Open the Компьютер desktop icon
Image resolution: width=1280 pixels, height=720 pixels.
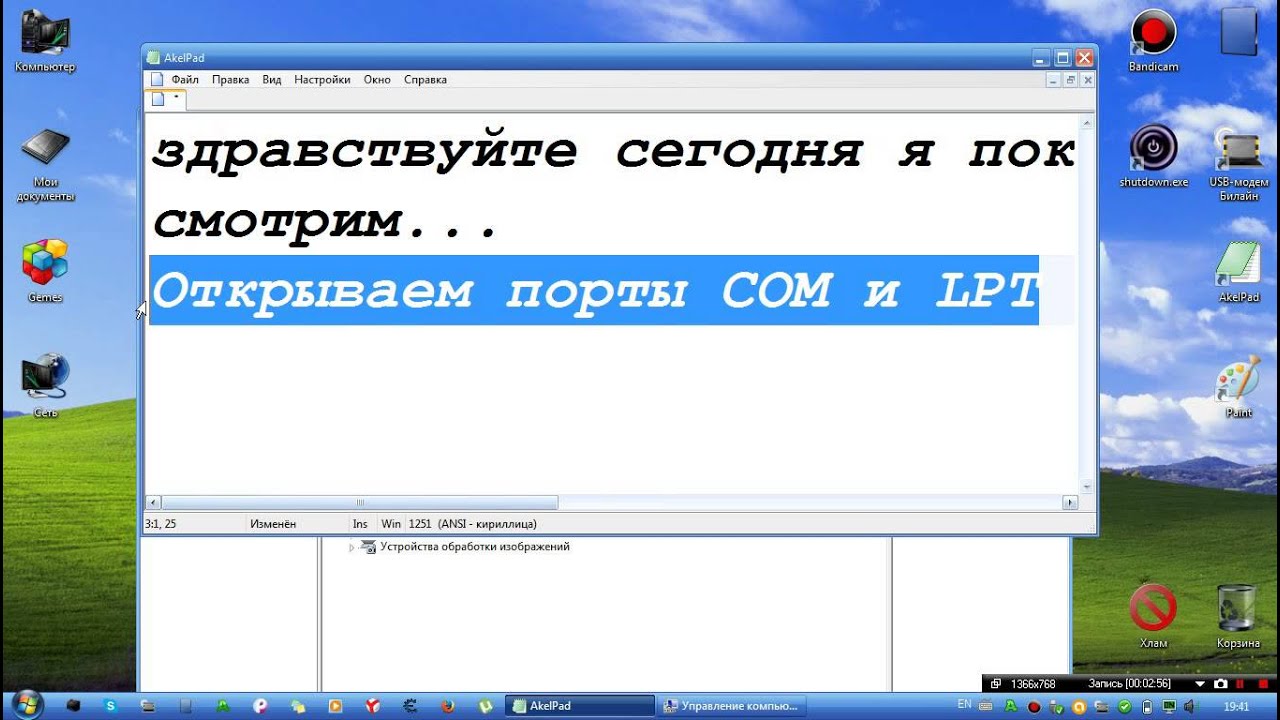pyautogui.click(x=45, y=42)
